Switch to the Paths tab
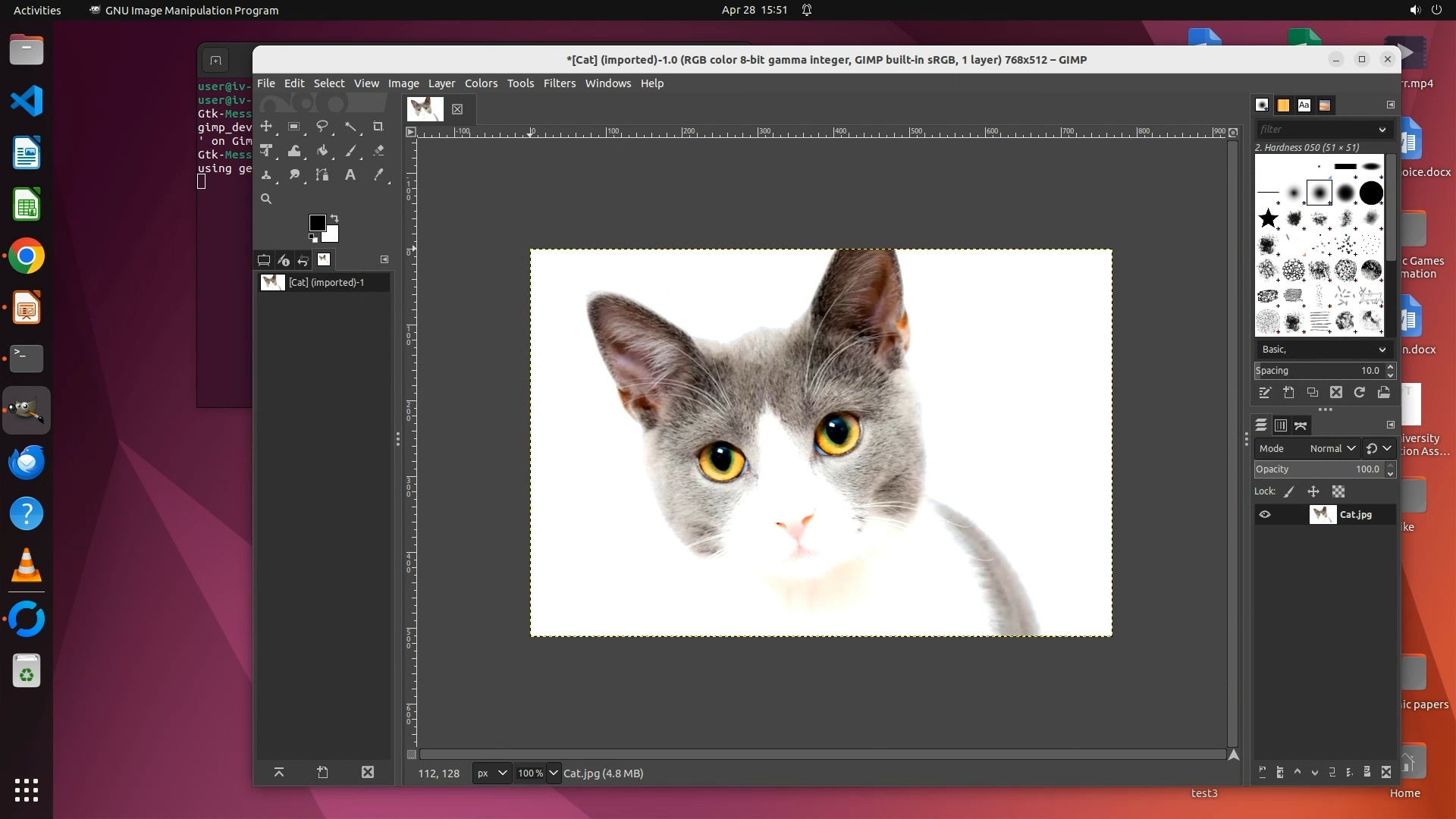The width and height of the screenshot is (1456, 819). tap(1301, 425)
